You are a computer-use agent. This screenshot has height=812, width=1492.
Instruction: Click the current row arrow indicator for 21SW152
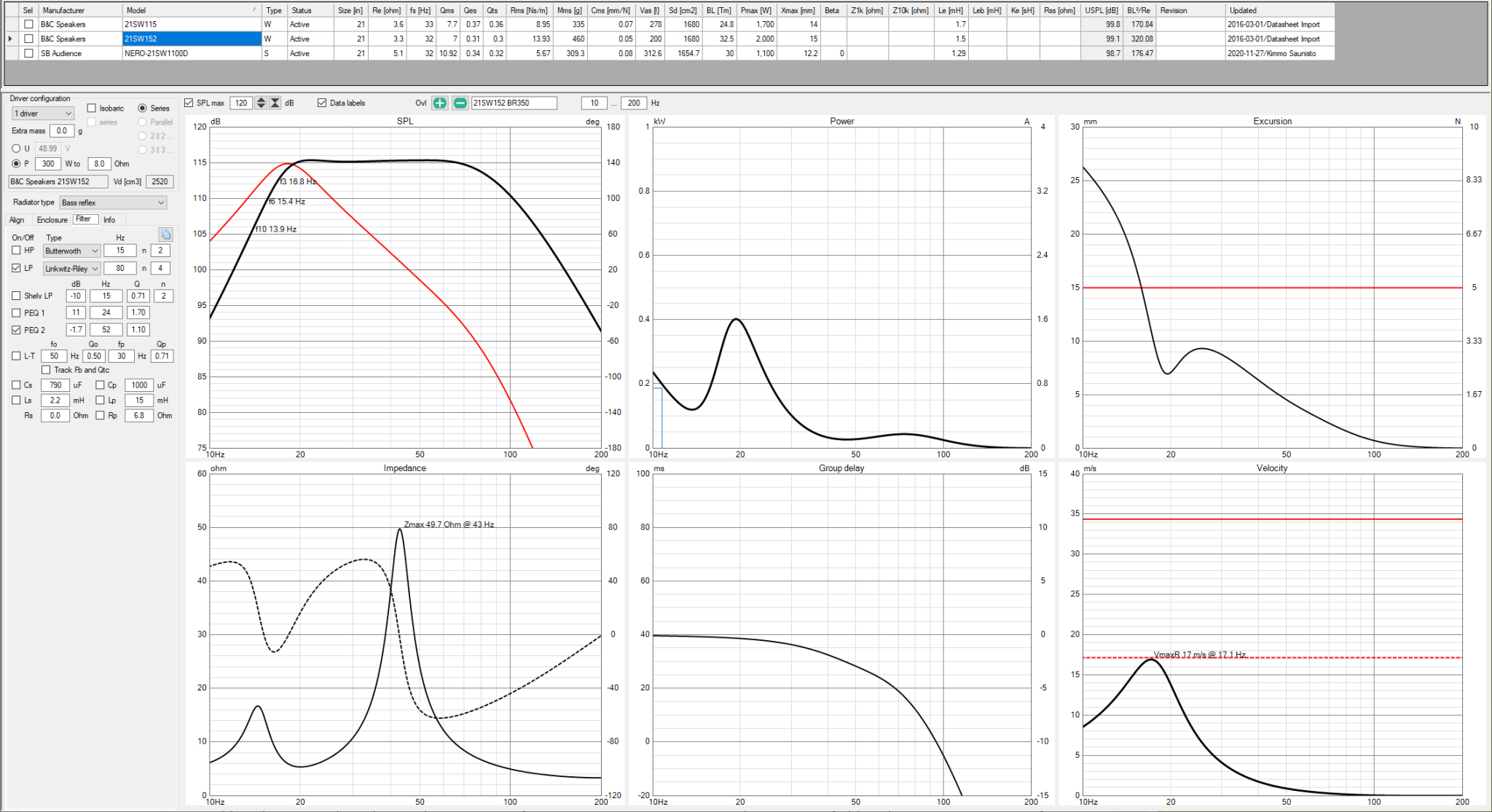click(x=10, y=39)
